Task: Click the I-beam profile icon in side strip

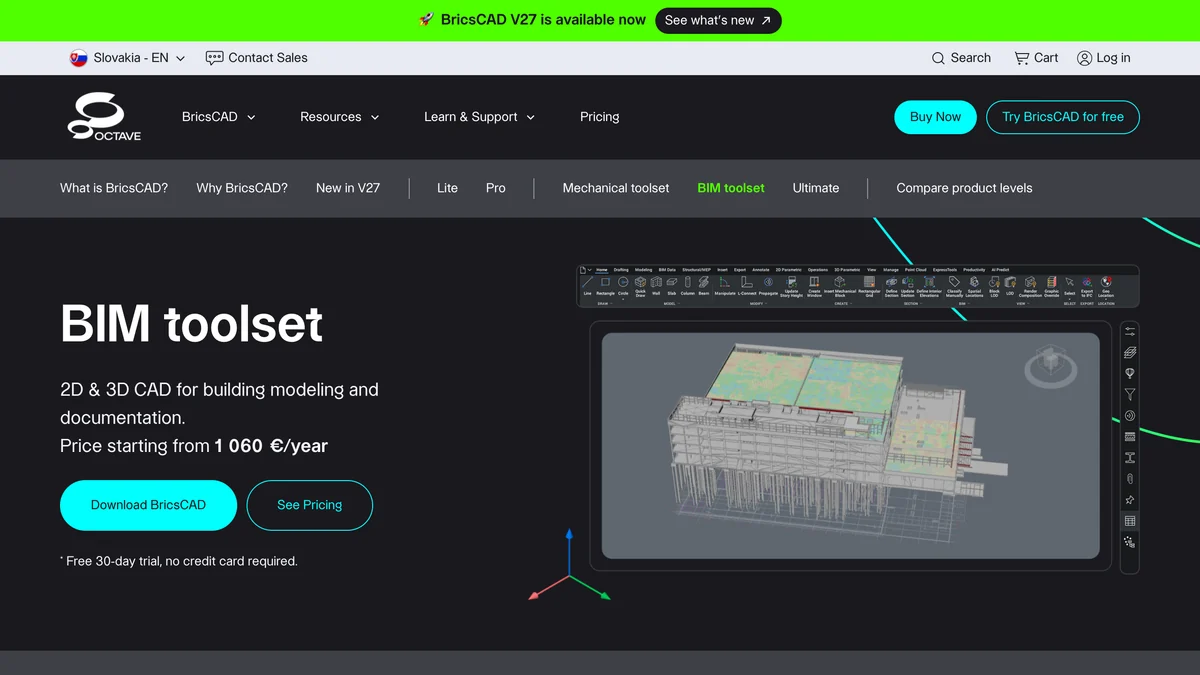Action: [1130, 458]
